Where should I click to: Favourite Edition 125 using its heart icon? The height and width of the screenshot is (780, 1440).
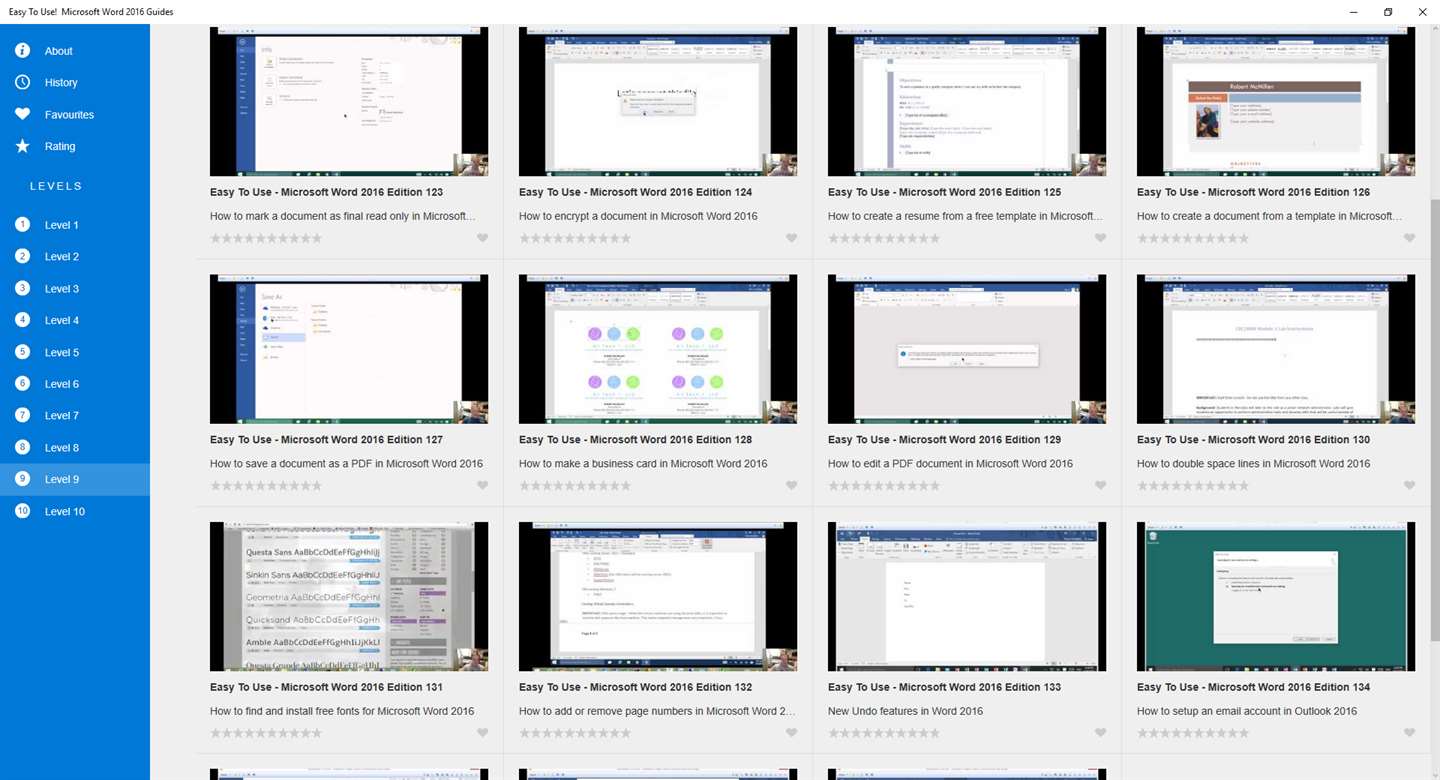1100,238
